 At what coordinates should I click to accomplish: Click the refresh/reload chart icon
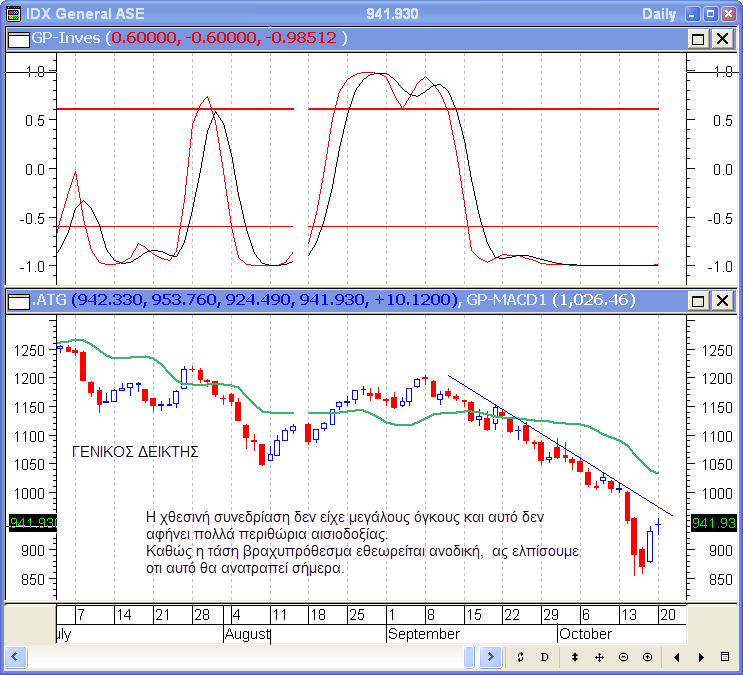(521, 657)
